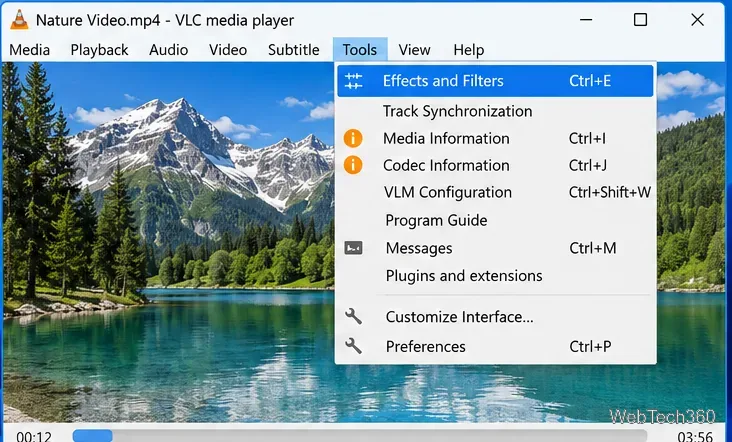
Task: Click the Ctrl+M shortcut label
Action: (592, 248)
